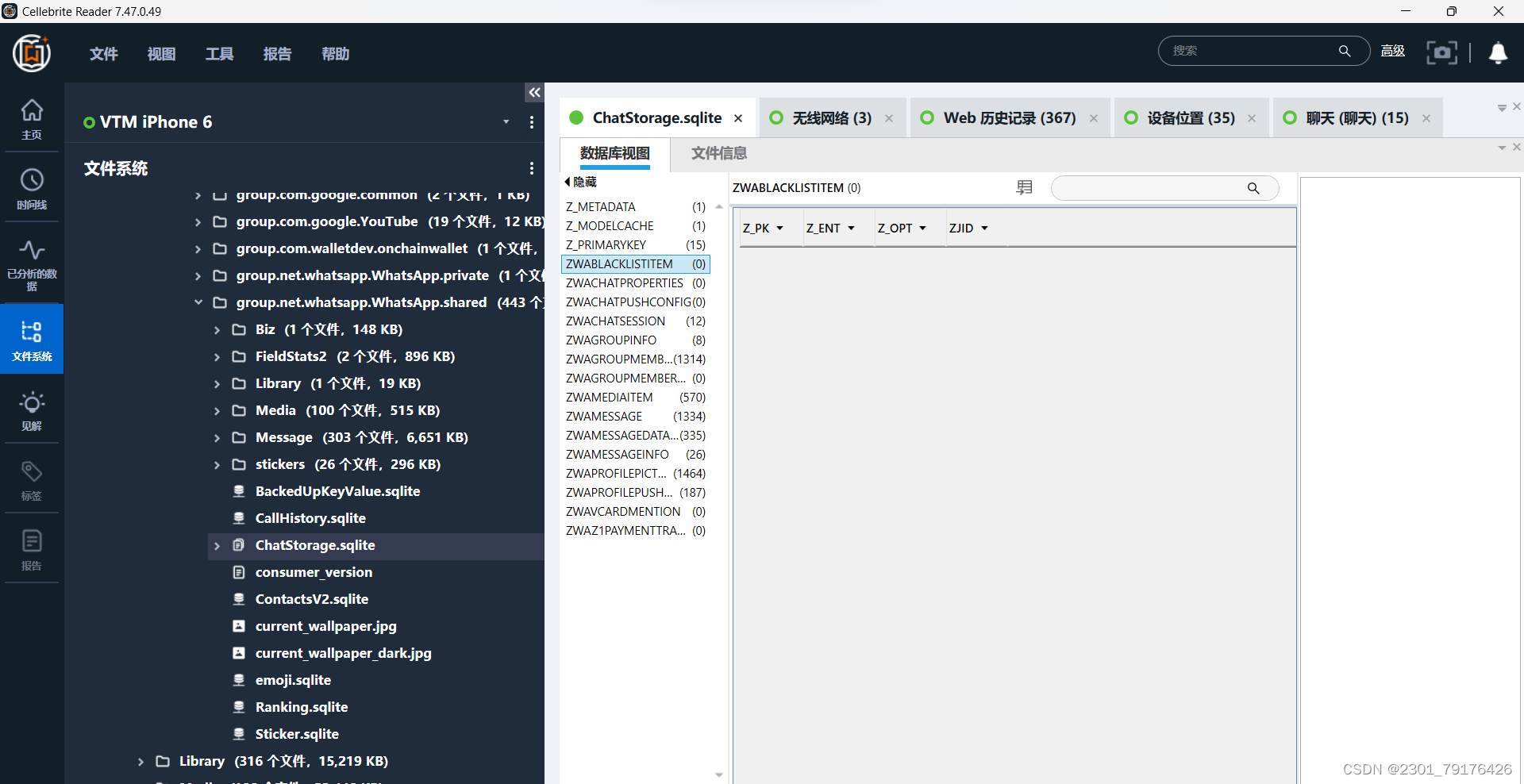Click the current_wallpaper.jpg image icon
Image resolution: width=1524 pixels, height=784 pixels.
pyautogui.click(x=238, y=626)
